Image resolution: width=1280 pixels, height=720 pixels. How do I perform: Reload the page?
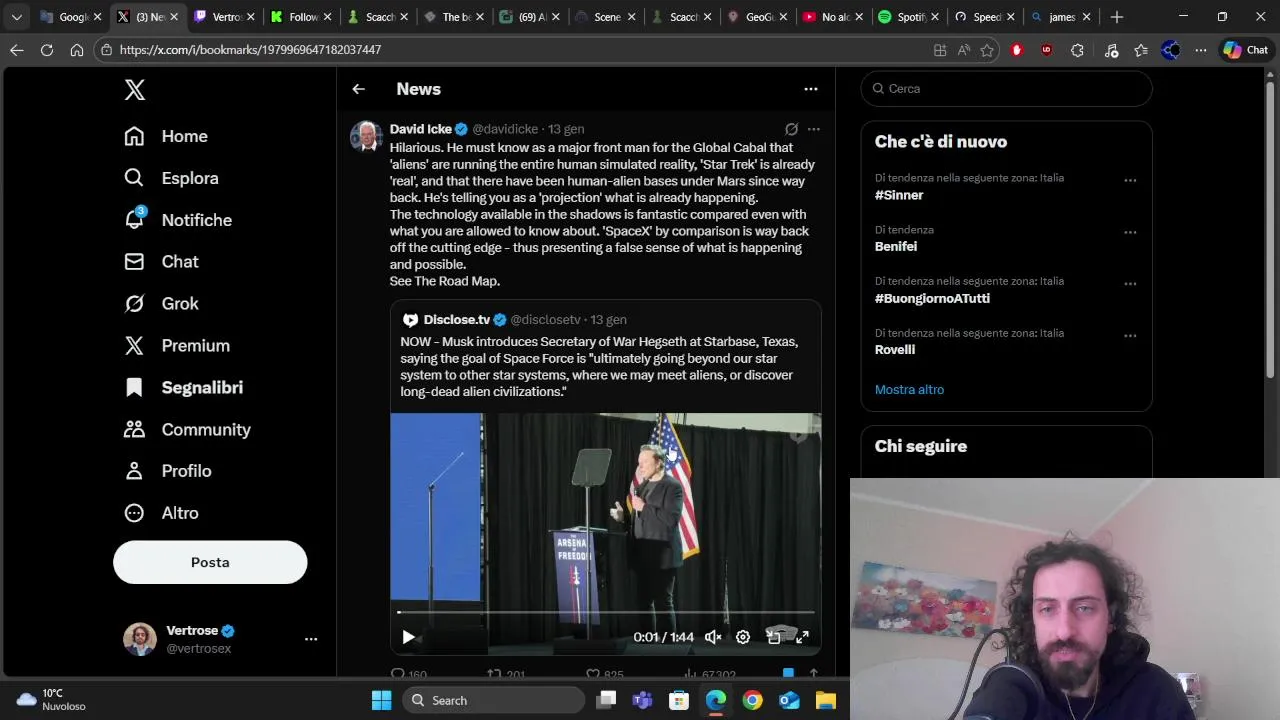pos(47,50)
